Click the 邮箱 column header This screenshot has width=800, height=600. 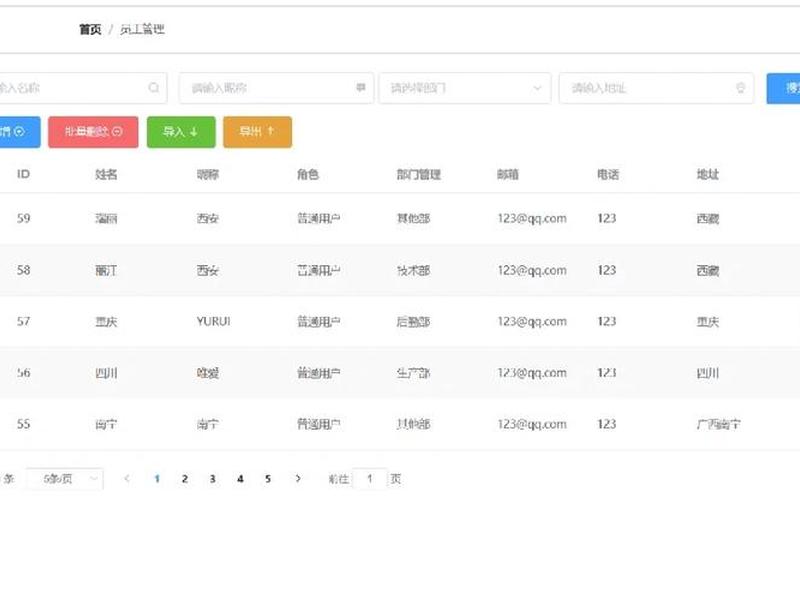(508, 174)
